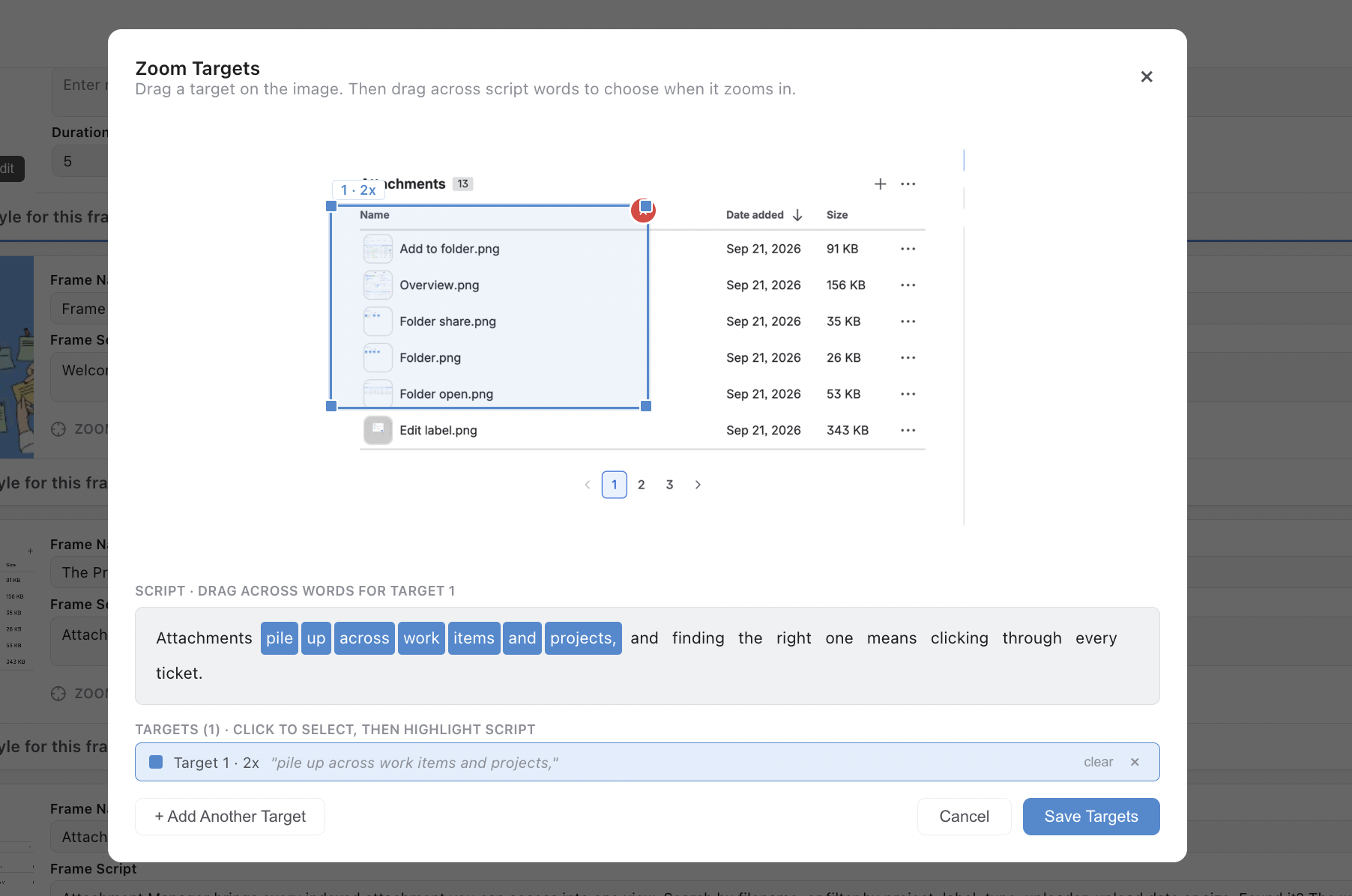Open more options for Overview.png row
The height and width of the screenshot is (896, 1352).
coord(908,285)
